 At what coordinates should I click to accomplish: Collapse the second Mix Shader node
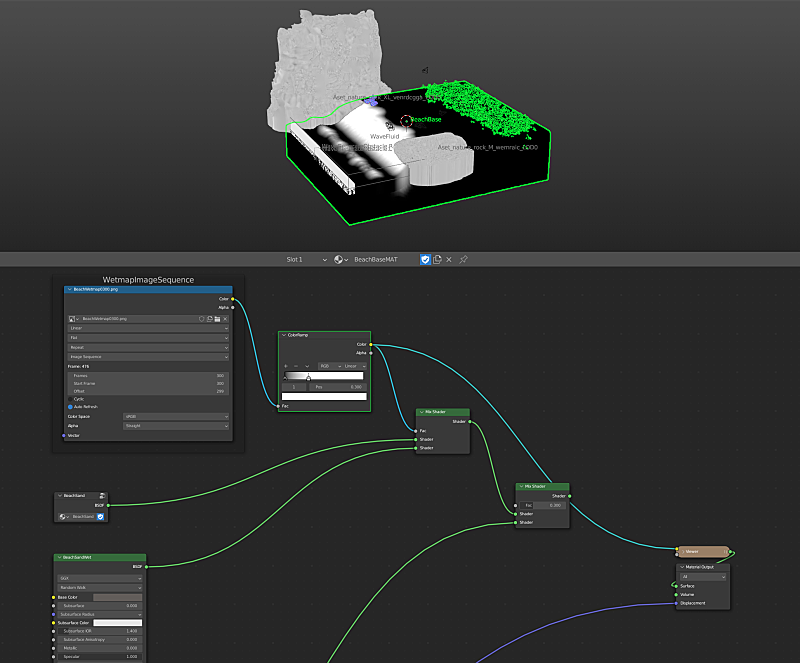(x=521, y=487)
